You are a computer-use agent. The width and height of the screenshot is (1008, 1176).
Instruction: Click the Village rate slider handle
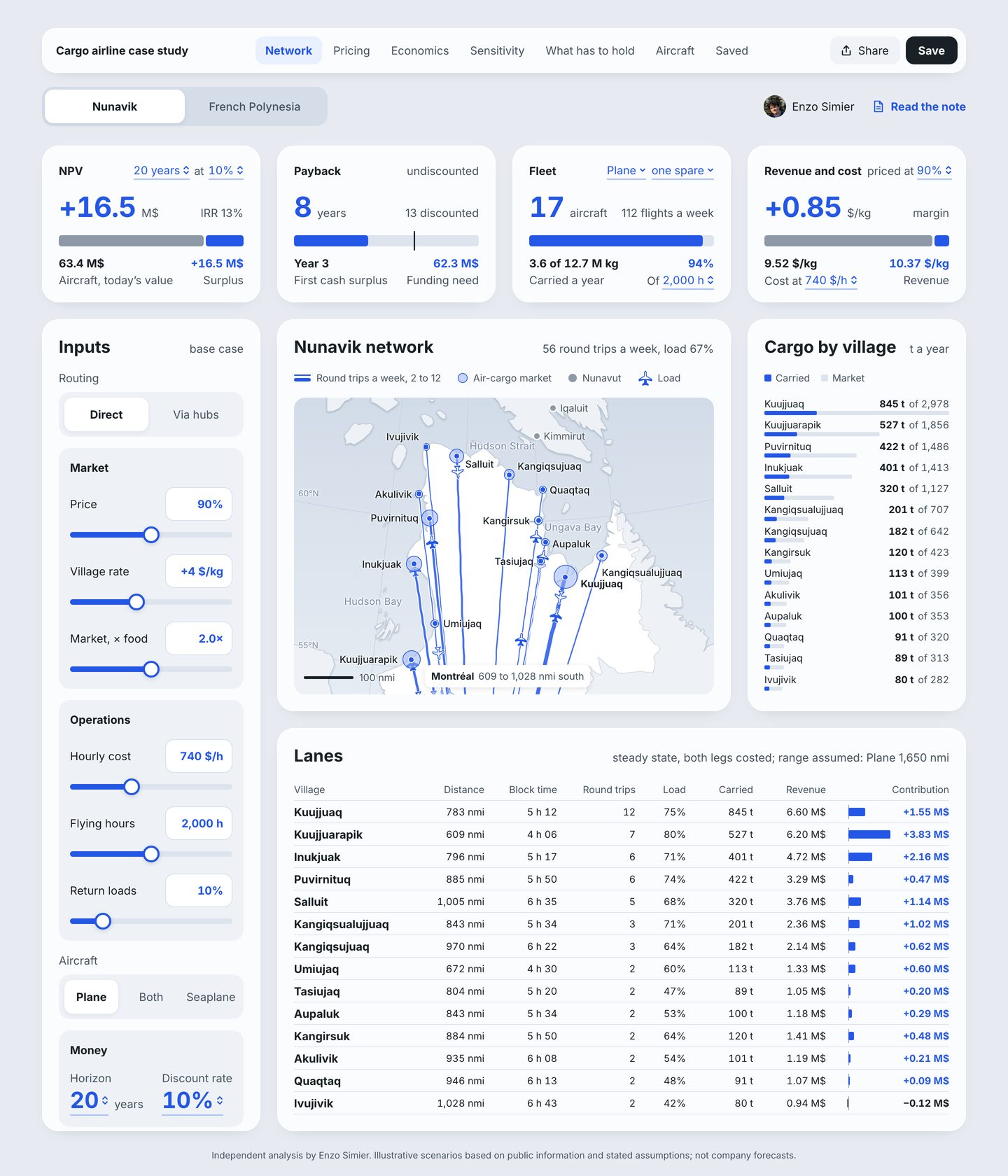136,602
